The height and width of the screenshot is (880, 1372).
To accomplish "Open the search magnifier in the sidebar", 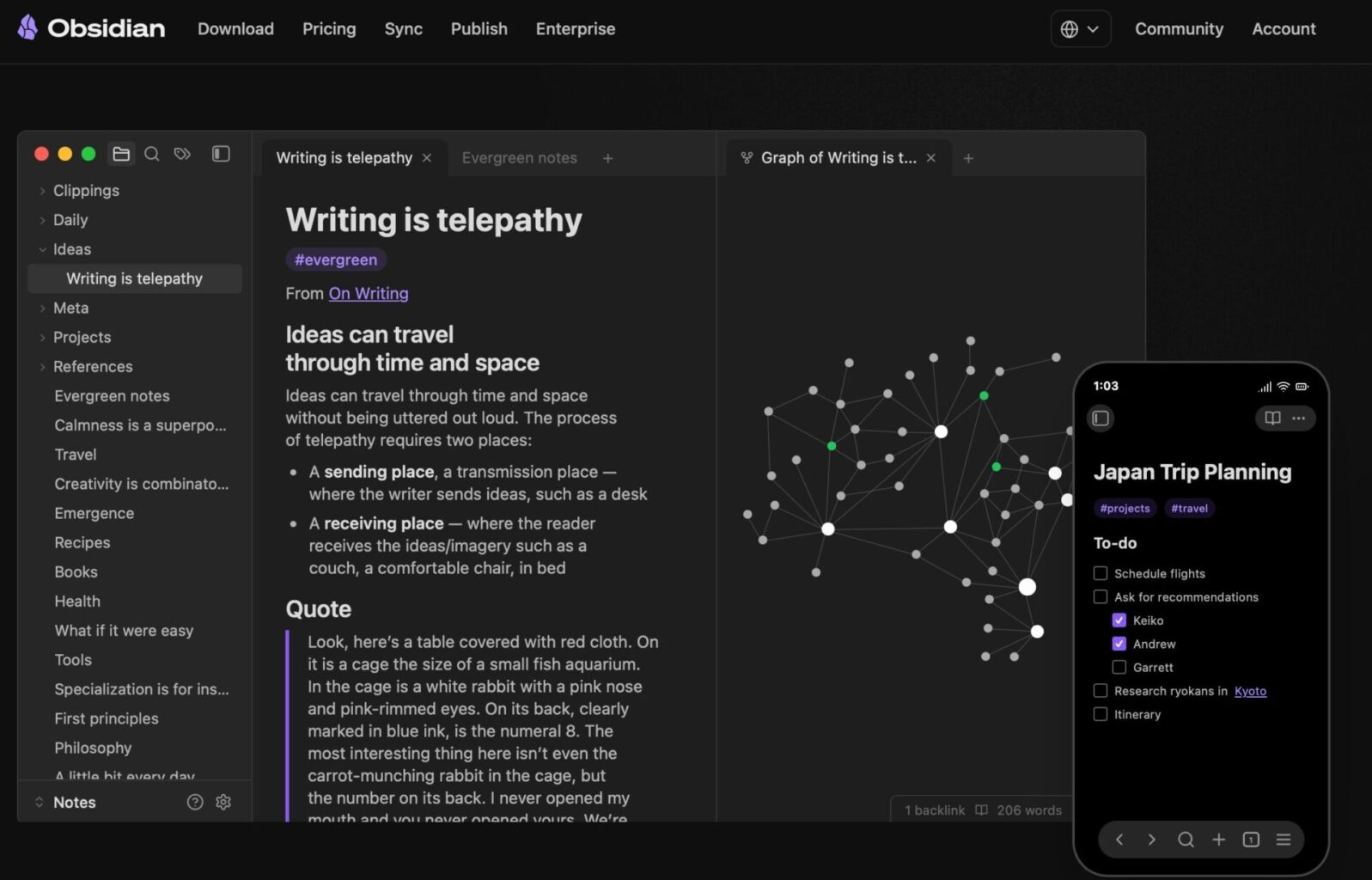I will point(152,154).
